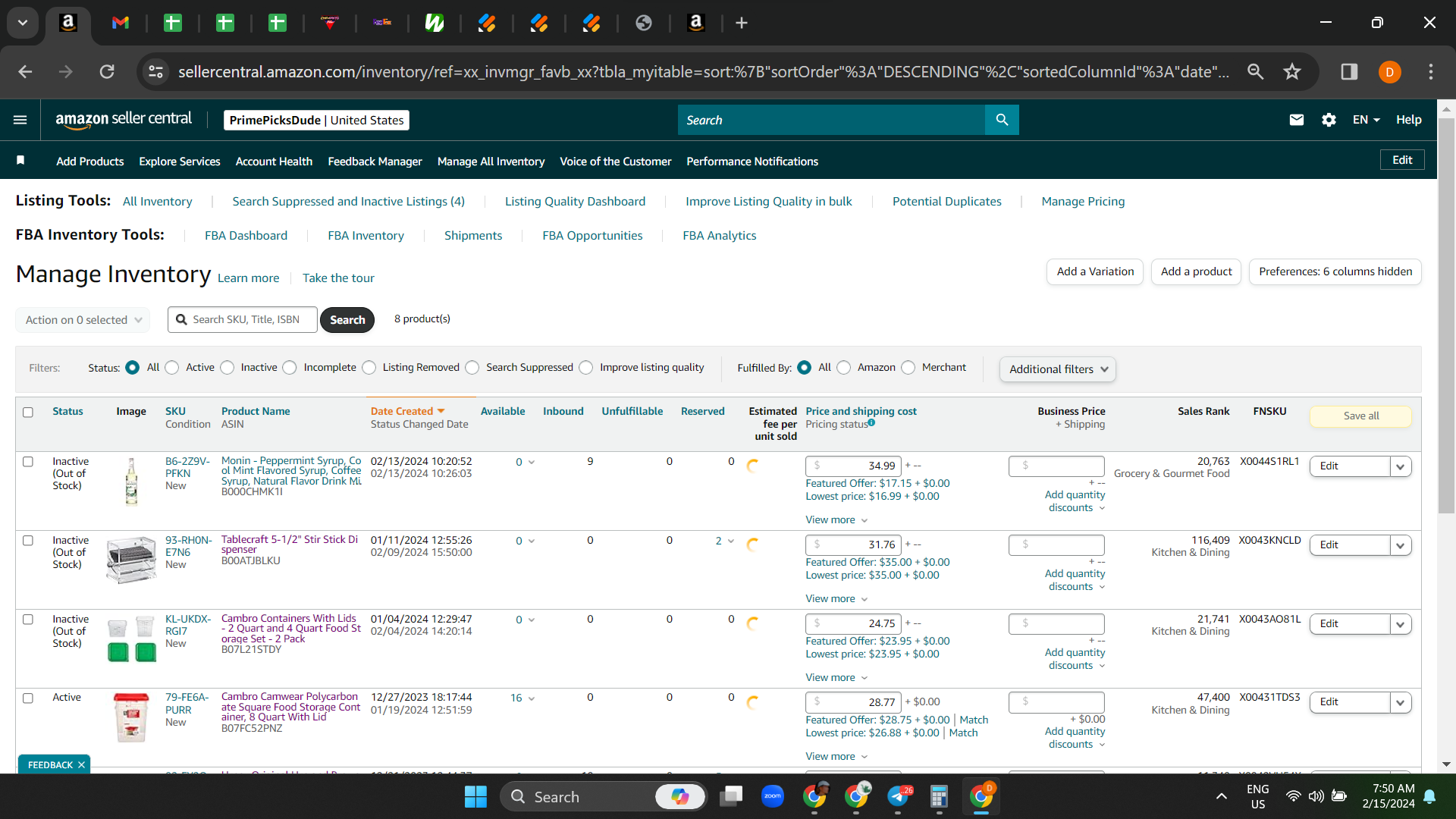Select Fulfilled By Merchant radio button

click(908, 367)
